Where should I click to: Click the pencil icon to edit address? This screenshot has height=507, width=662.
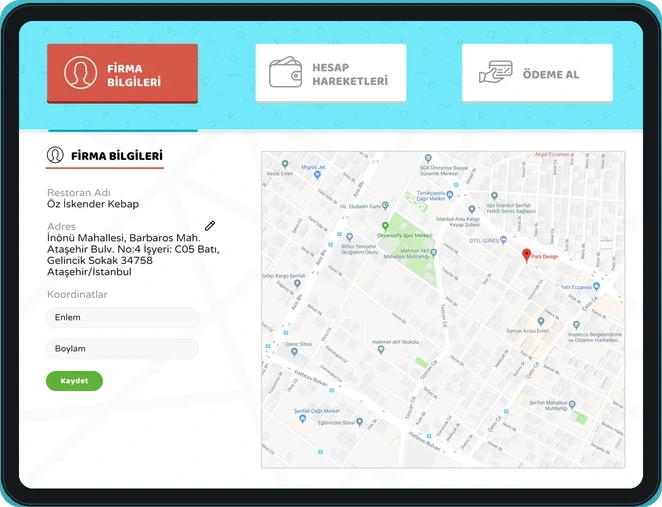[210, 226]
